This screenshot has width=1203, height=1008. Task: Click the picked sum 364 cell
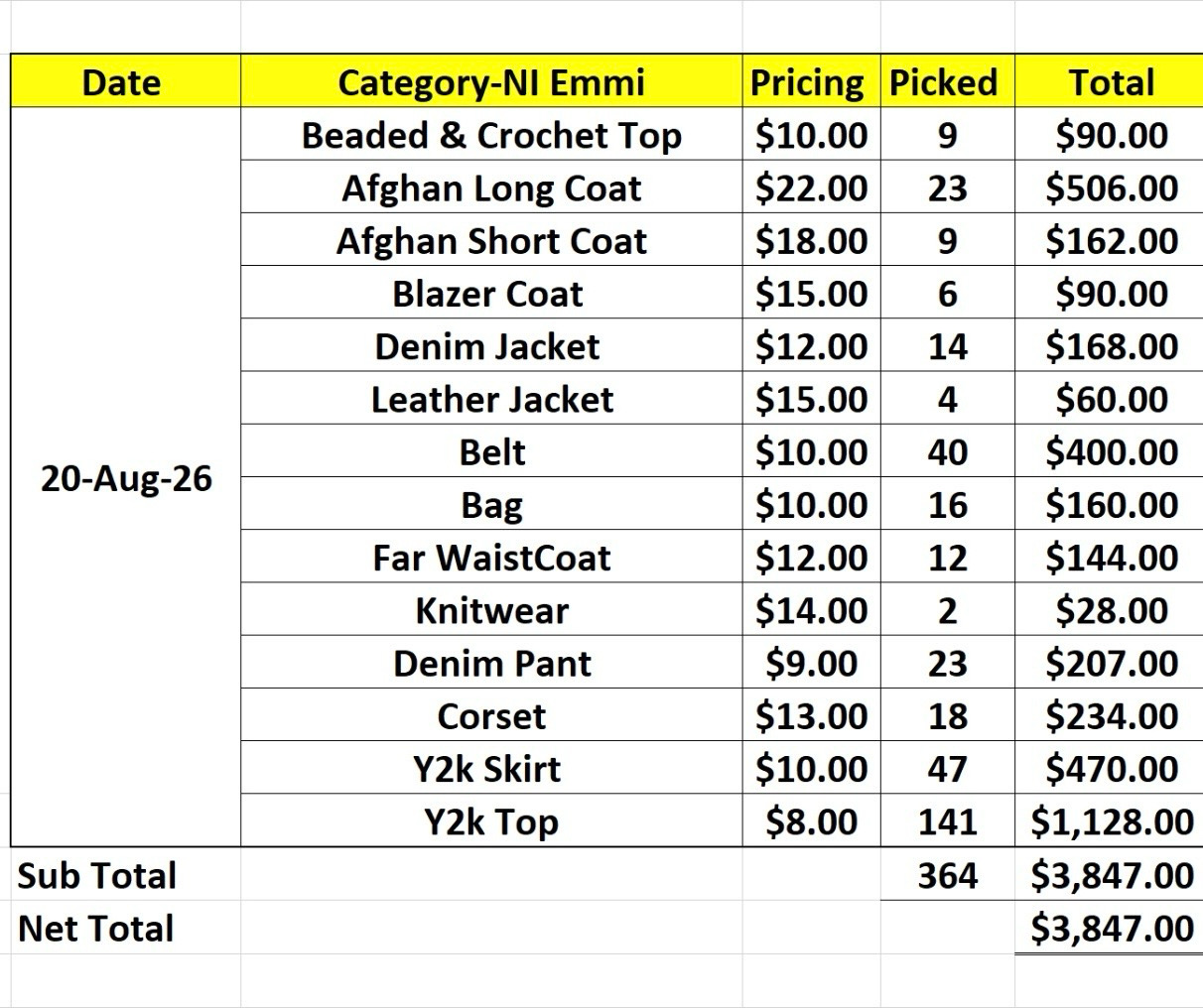pyautogui.click(x=947, y=874)
